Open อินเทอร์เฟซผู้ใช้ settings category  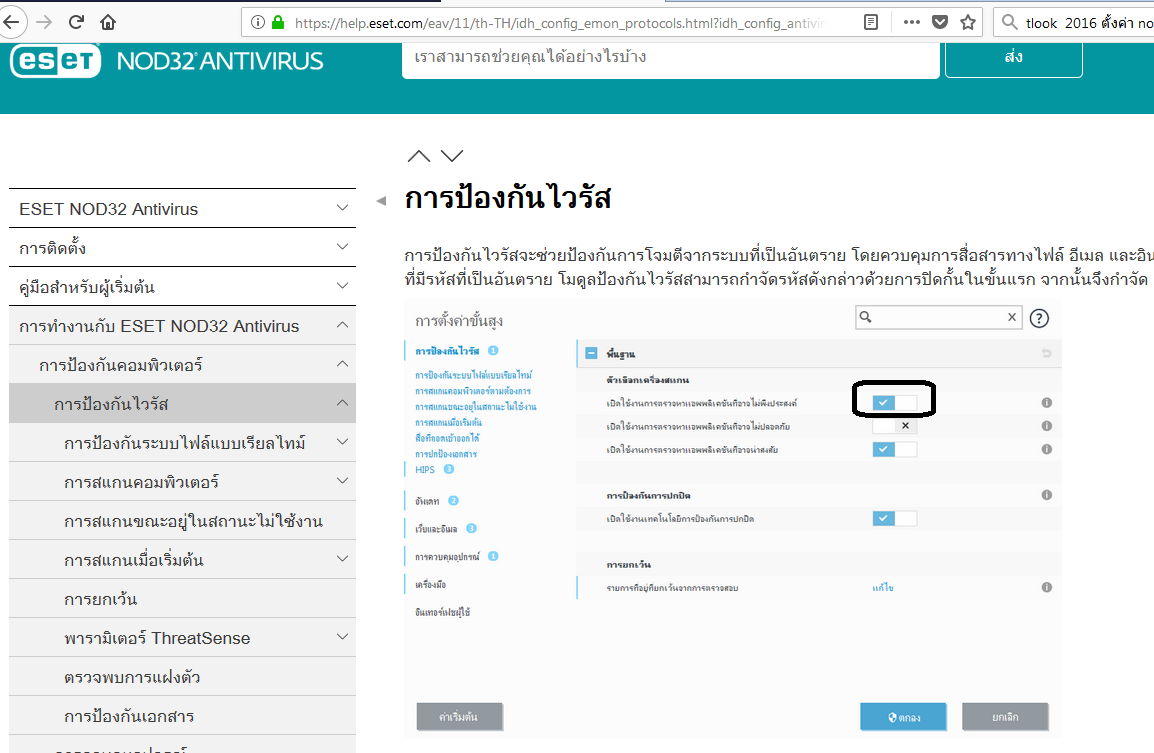pyautogui.click(x=442, y=612)
